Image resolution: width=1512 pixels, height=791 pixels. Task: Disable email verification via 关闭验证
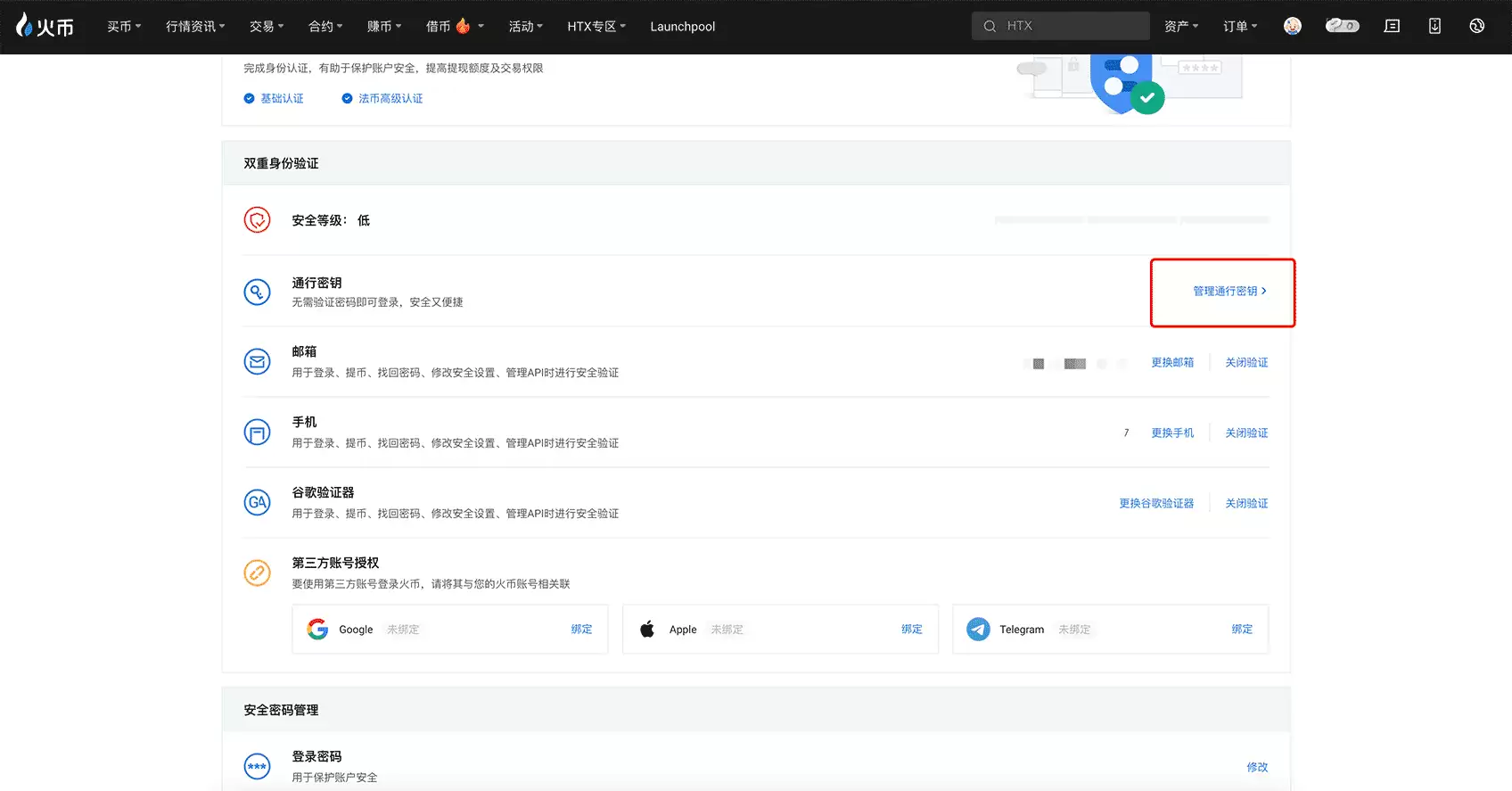pos(1245,363)
